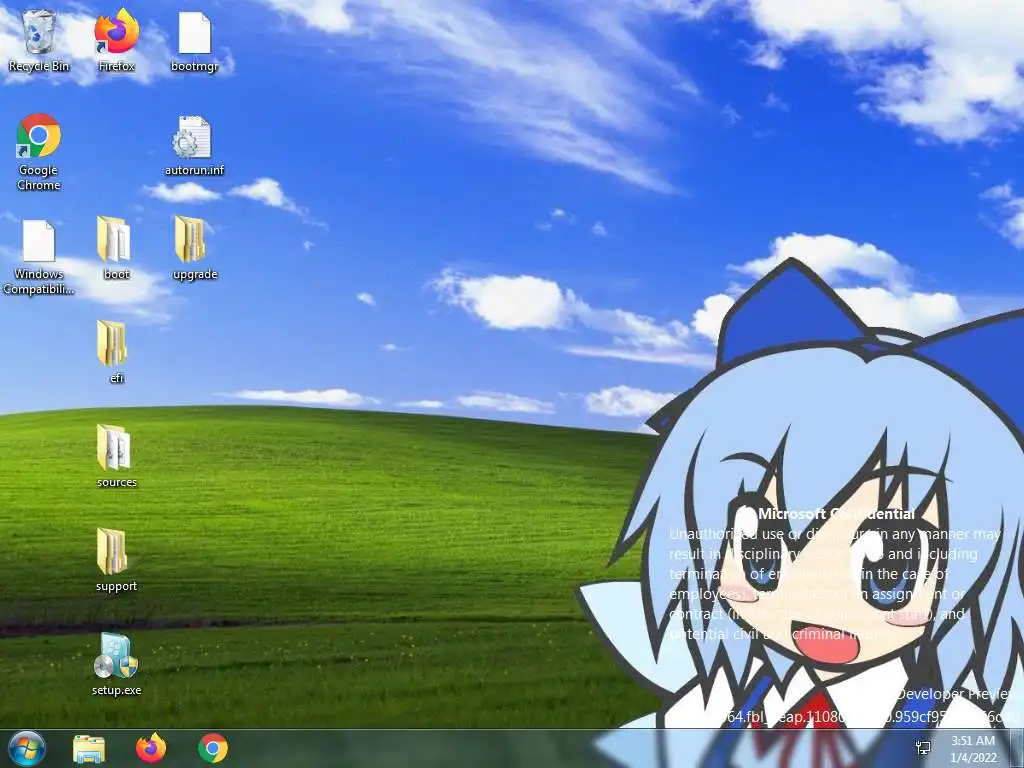
Task: Select the setup.exe installer icon
Action: pyautogui.click(x=116, y=664)
